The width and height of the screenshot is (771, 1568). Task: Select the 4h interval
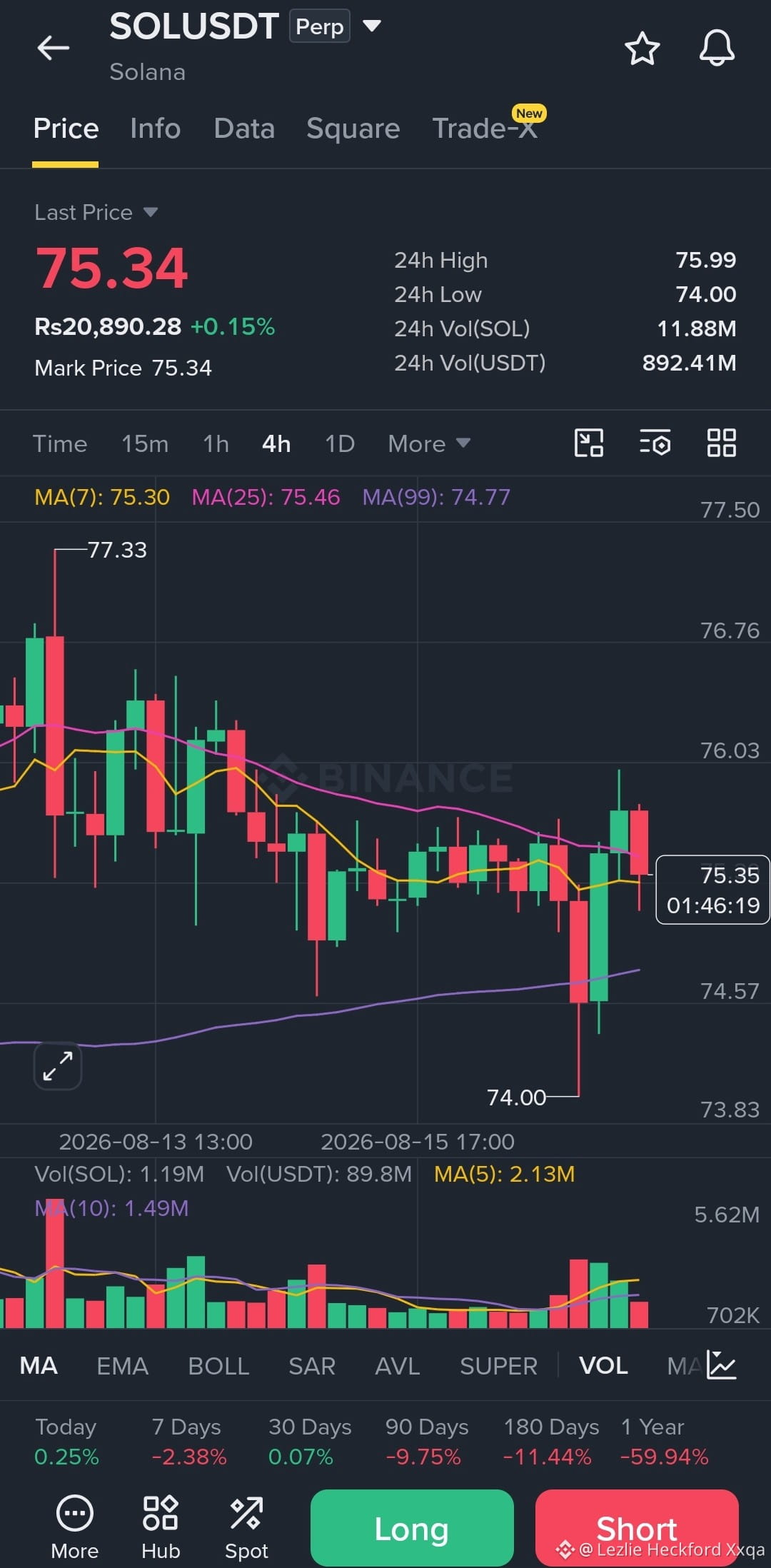(x=276, y=443)
